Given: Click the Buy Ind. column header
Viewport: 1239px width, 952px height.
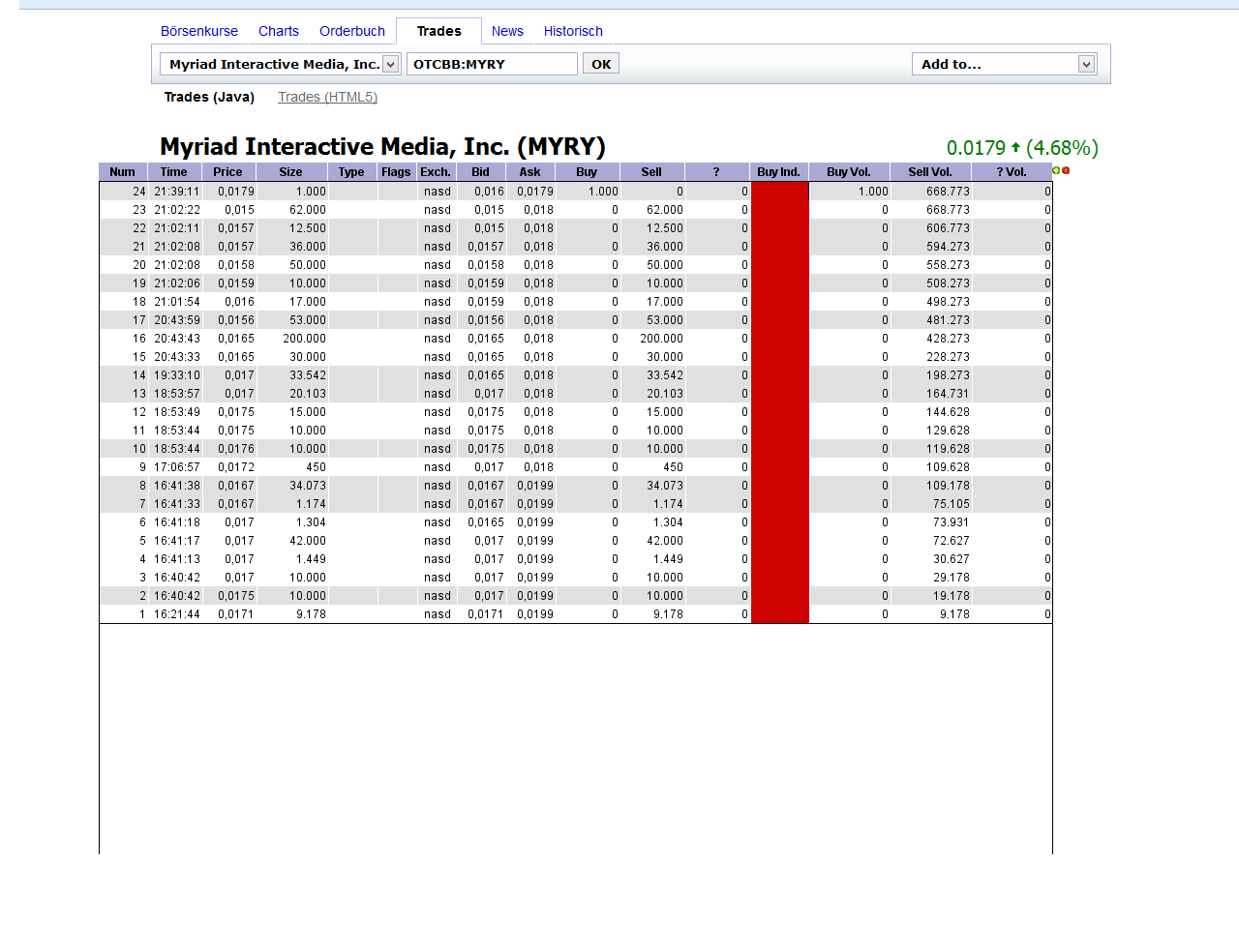Looking at the screenshot, I should 779,172.
